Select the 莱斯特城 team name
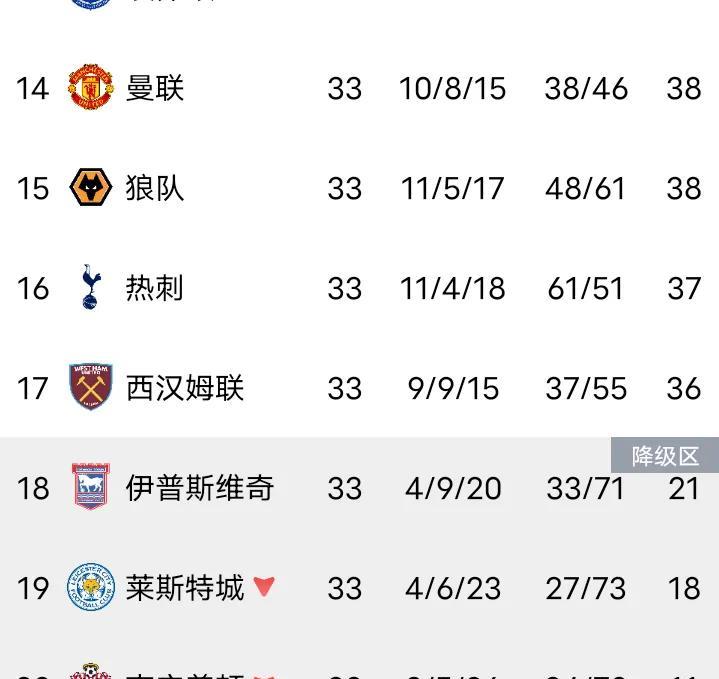719x679 pixels. tap(185, 588)
